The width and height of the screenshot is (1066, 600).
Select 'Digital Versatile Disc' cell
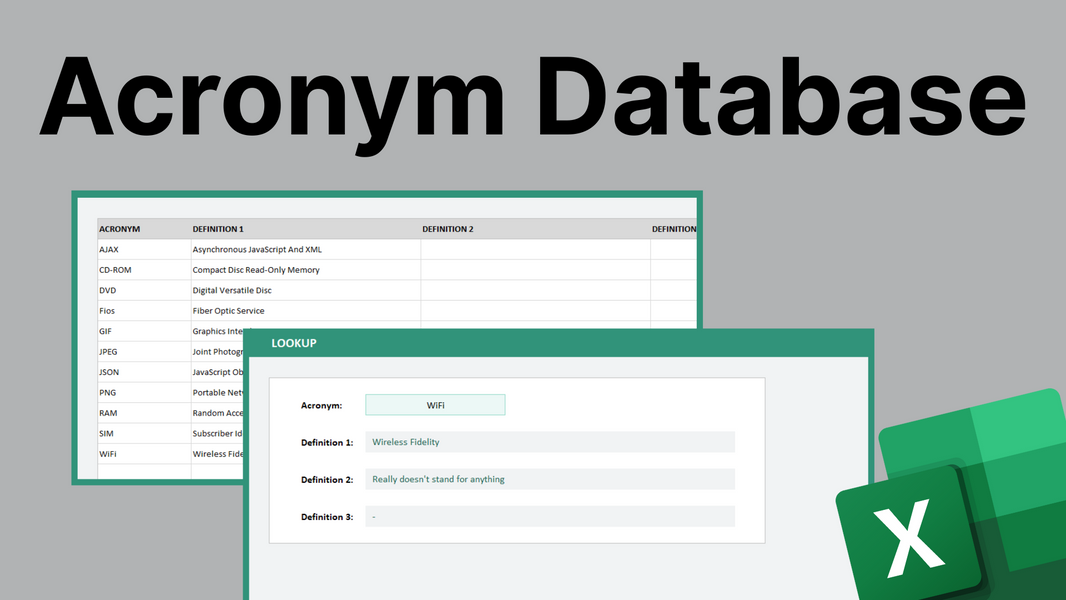click(305, 290)
